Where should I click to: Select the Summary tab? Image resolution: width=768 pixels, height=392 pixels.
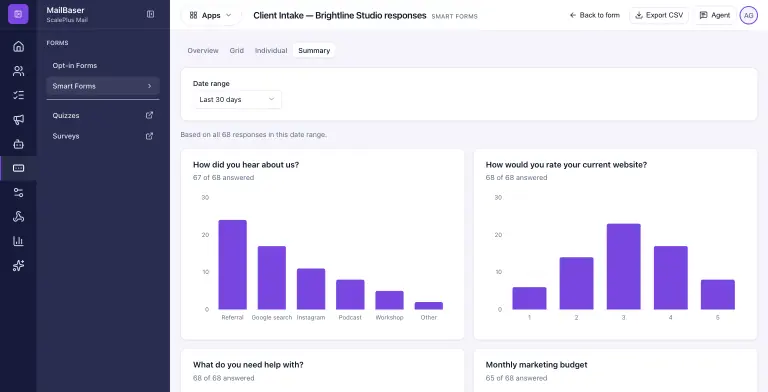click(314, 50)
